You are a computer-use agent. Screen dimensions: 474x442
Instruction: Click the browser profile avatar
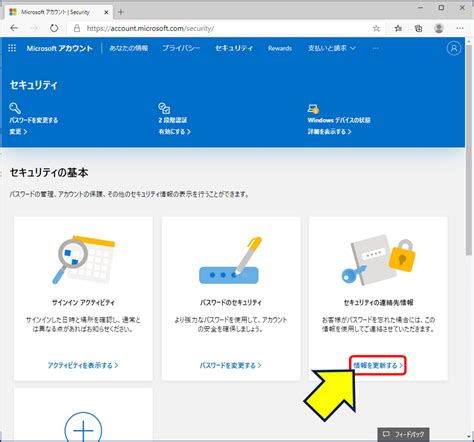click(x=439, y=28)
